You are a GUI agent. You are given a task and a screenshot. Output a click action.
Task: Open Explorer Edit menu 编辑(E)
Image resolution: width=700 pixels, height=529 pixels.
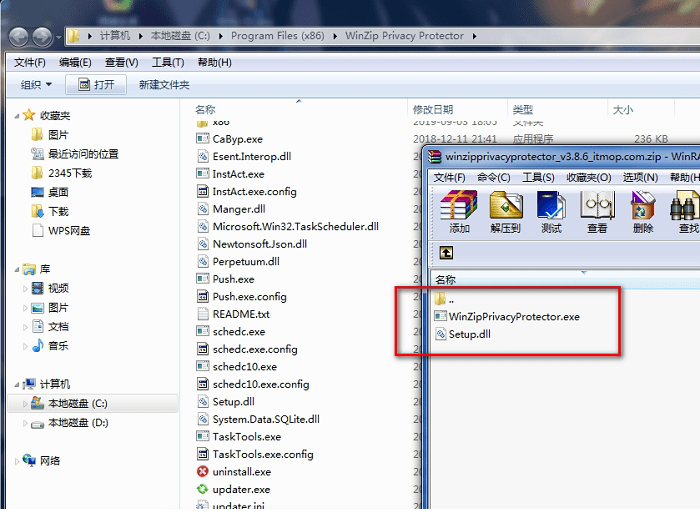point(75,62)
